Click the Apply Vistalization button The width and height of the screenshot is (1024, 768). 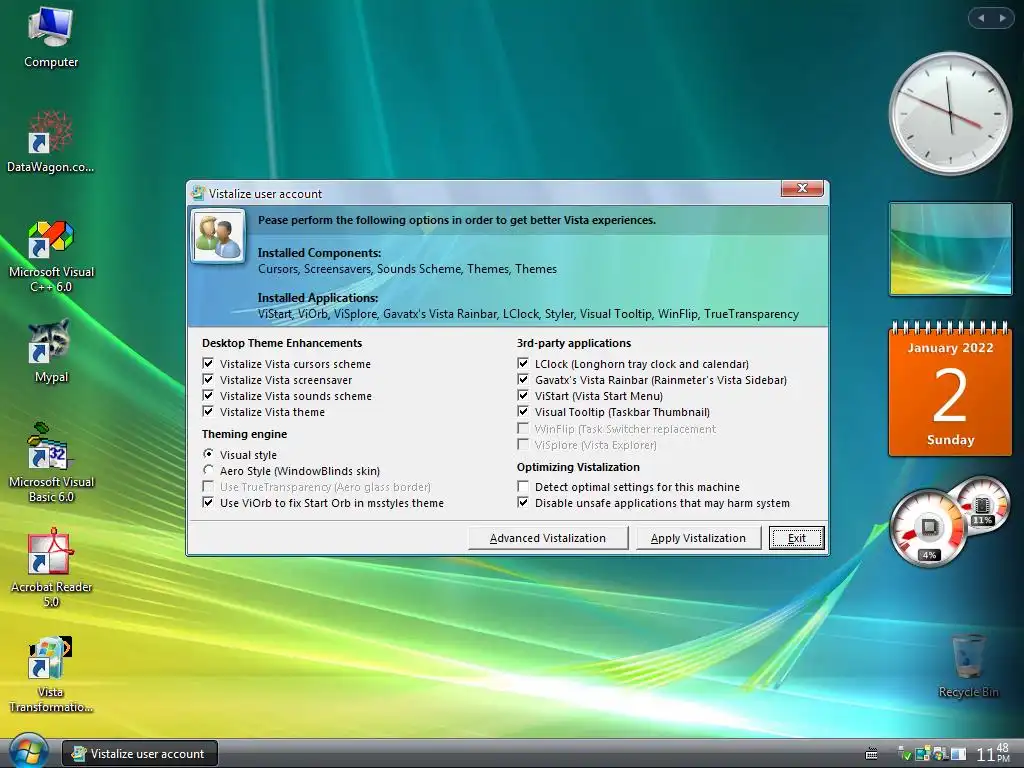[x=698, y=538]
